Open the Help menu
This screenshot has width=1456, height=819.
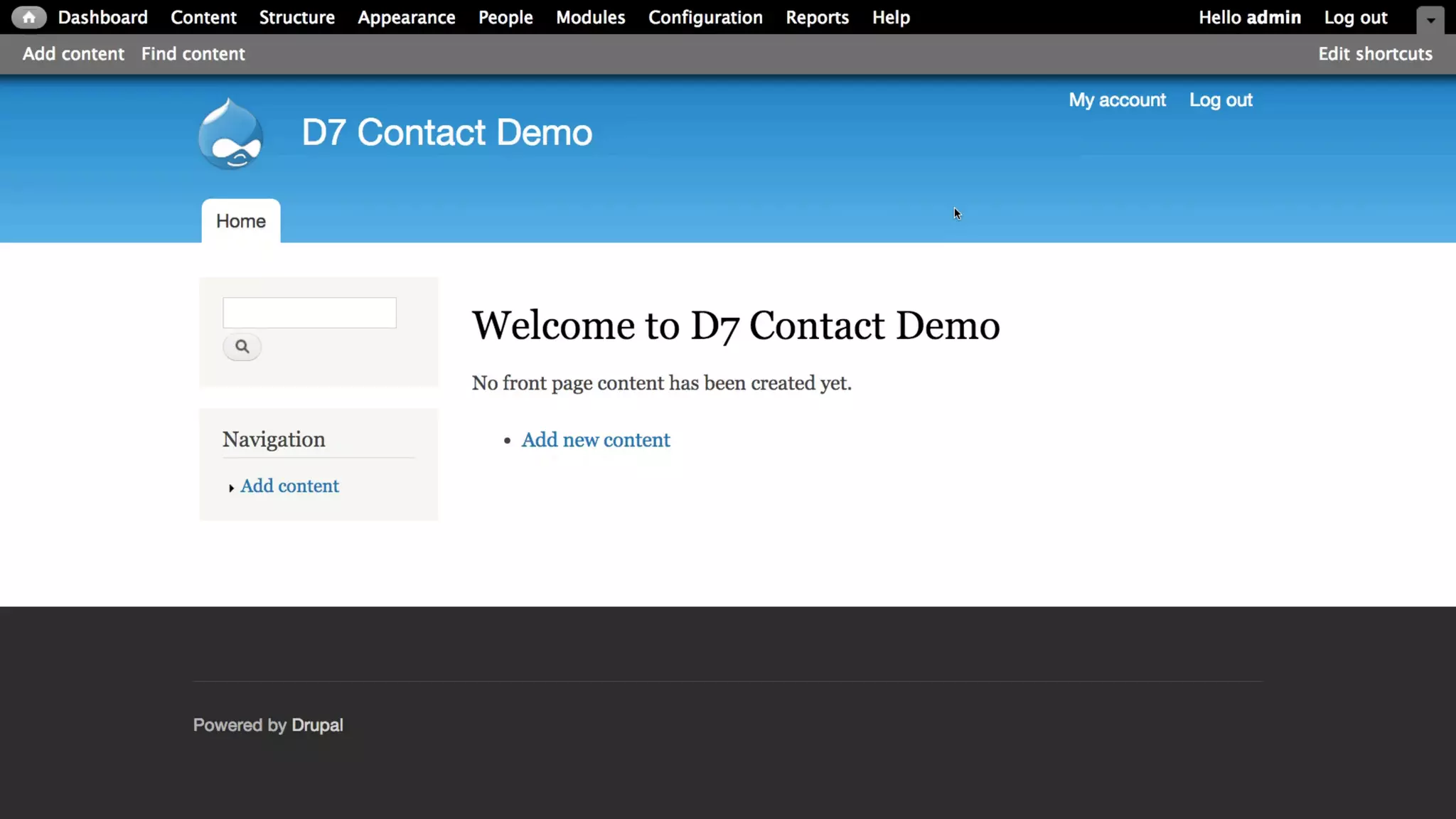892,18
